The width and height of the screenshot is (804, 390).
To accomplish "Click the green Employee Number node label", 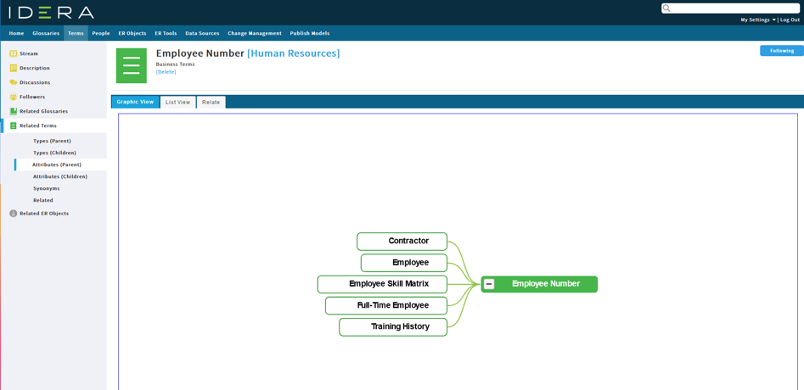I will (x=546, y=284).
